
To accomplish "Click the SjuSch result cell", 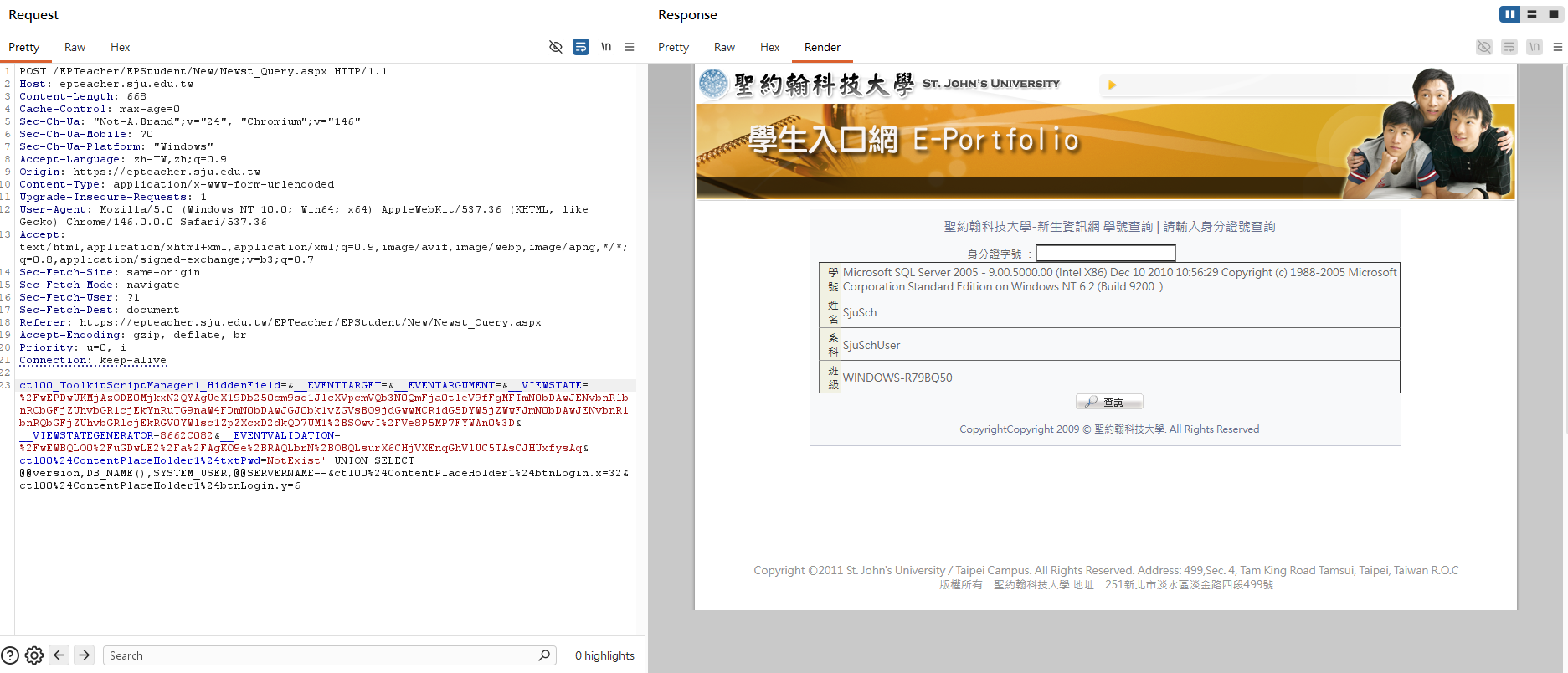I will 1120,311.
